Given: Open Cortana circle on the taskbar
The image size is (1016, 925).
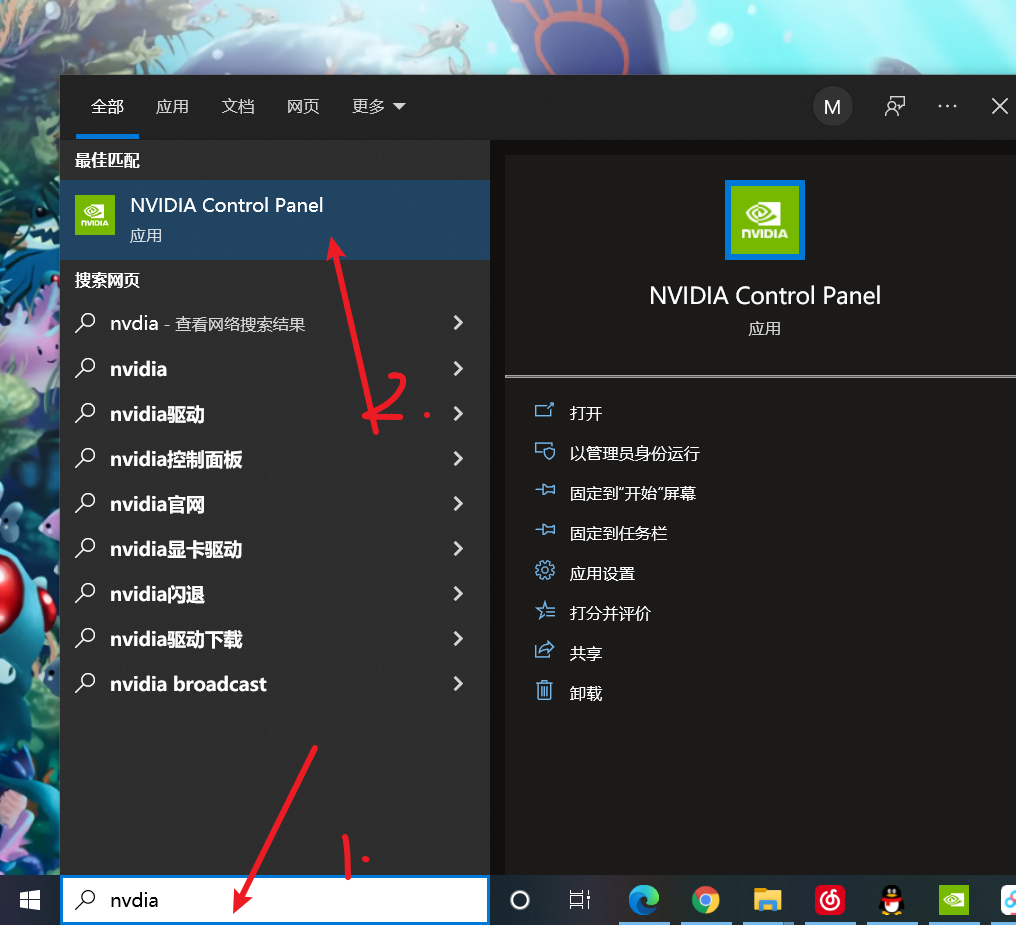Looking at the screenshot, I should coord(520,900).
